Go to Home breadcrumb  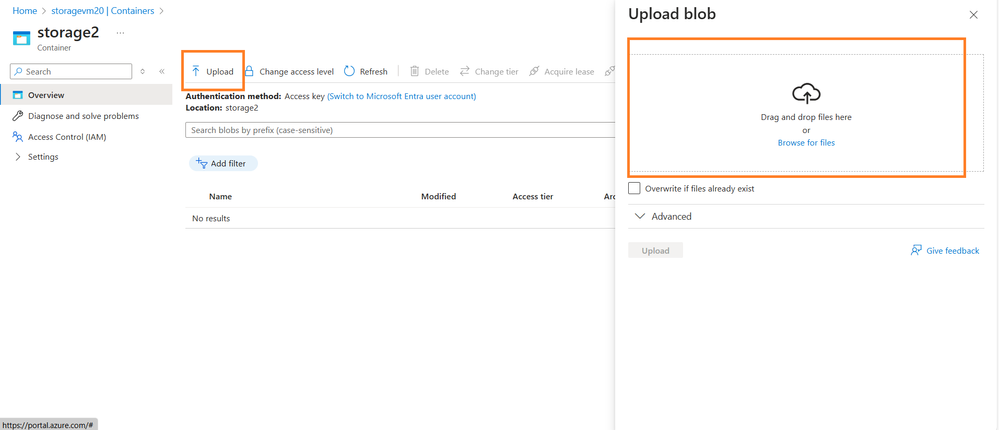(x=24, y=11)
